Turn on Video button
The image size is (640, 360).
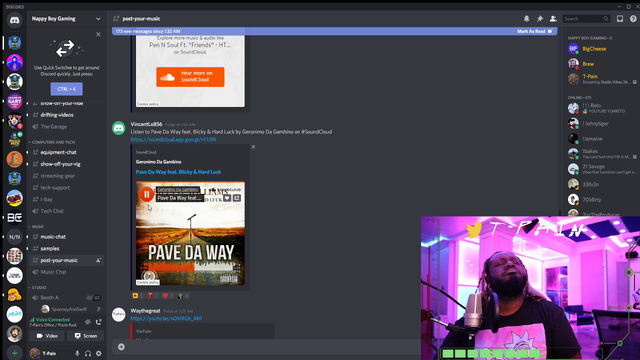[x=47, y=336]
